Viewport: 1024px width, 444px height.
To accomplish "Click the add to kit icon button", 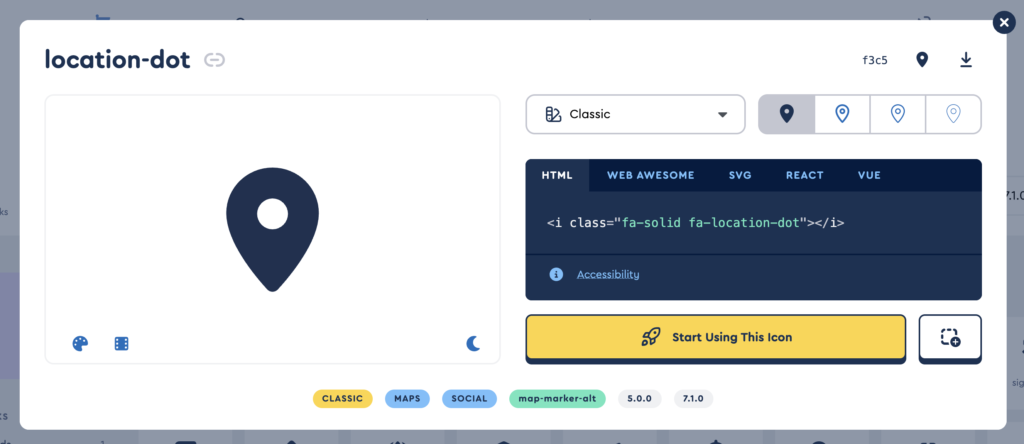I will pos(950,338).
